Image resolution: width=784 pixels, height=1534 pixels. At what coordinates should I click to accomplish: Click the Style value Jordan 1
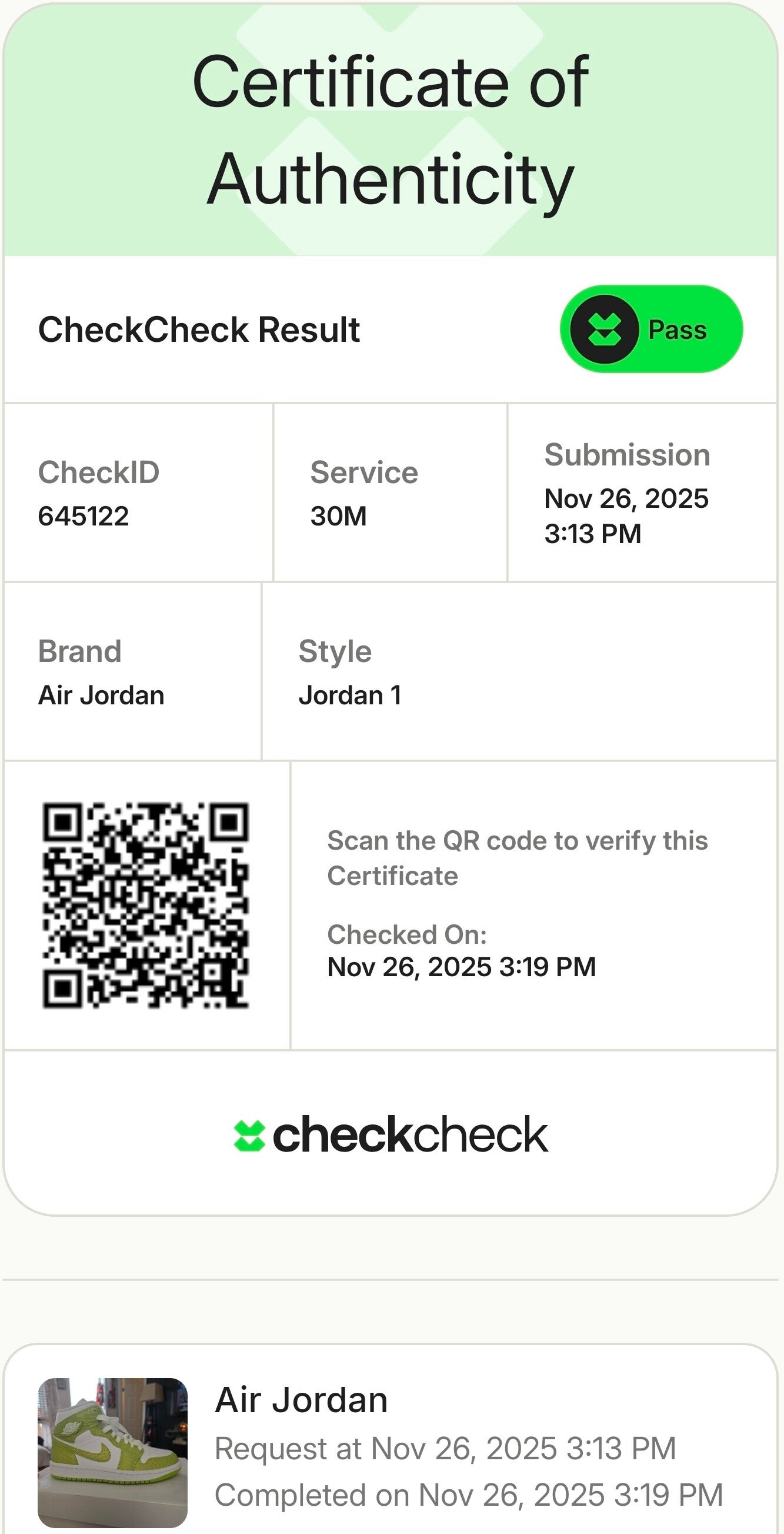350,695
